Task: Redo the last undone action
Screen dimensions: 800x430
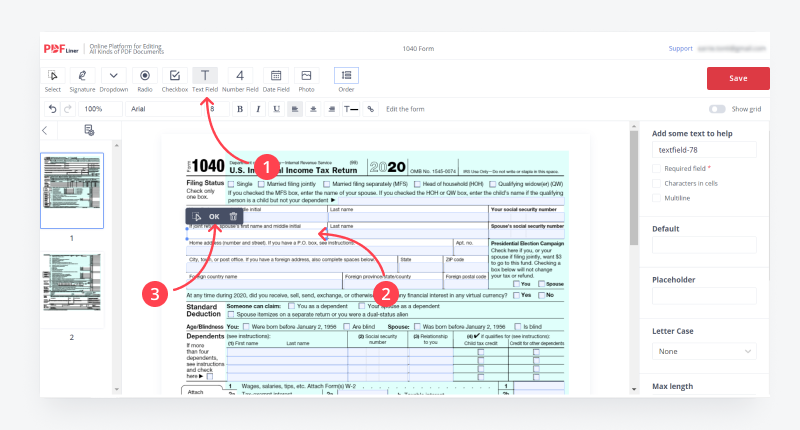Action: [x=68, y=109]
